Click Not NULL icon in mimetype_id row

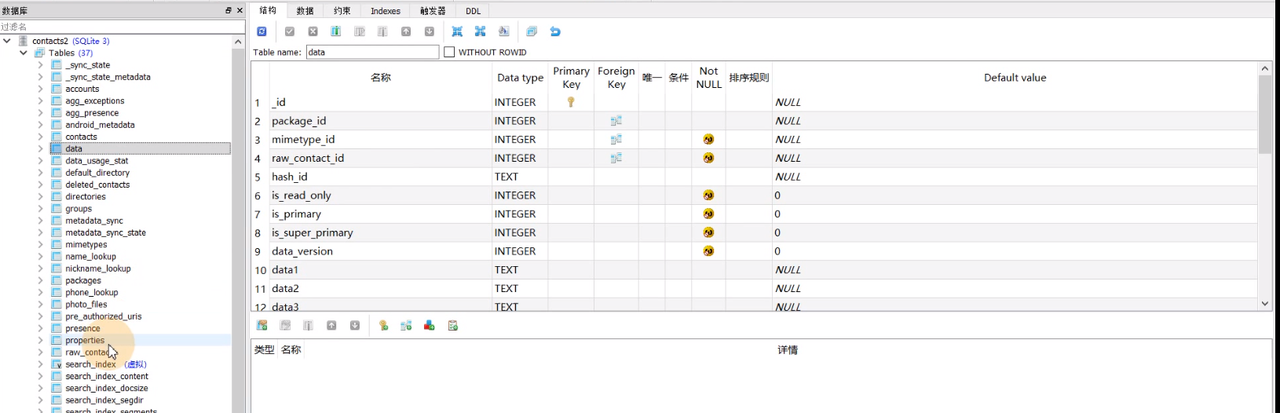708,140
